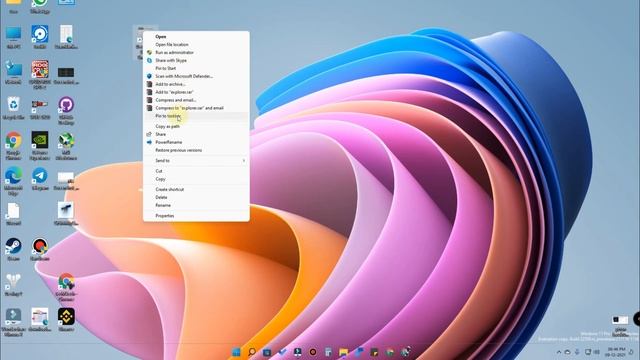Open Chrome from the taskbar
This screenshot has width=640, height=360.
pyautogui.click(x=390, y=352)
